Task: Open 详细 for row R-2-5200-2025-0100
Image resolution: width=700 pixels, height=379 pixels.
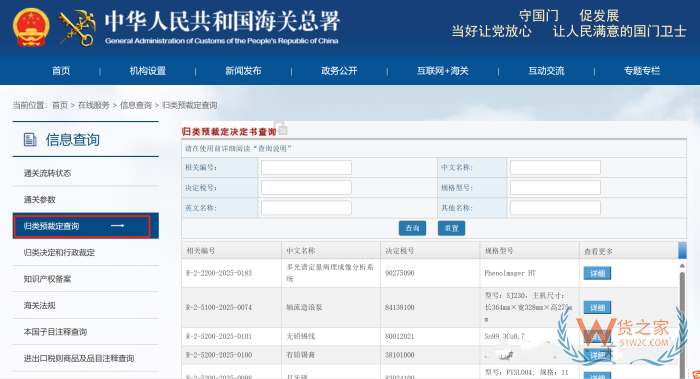Action: tap(597, 355)
